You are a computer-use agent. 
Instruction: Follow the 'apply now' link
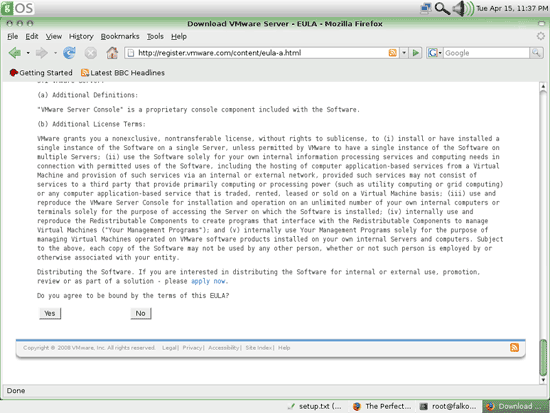208,281
